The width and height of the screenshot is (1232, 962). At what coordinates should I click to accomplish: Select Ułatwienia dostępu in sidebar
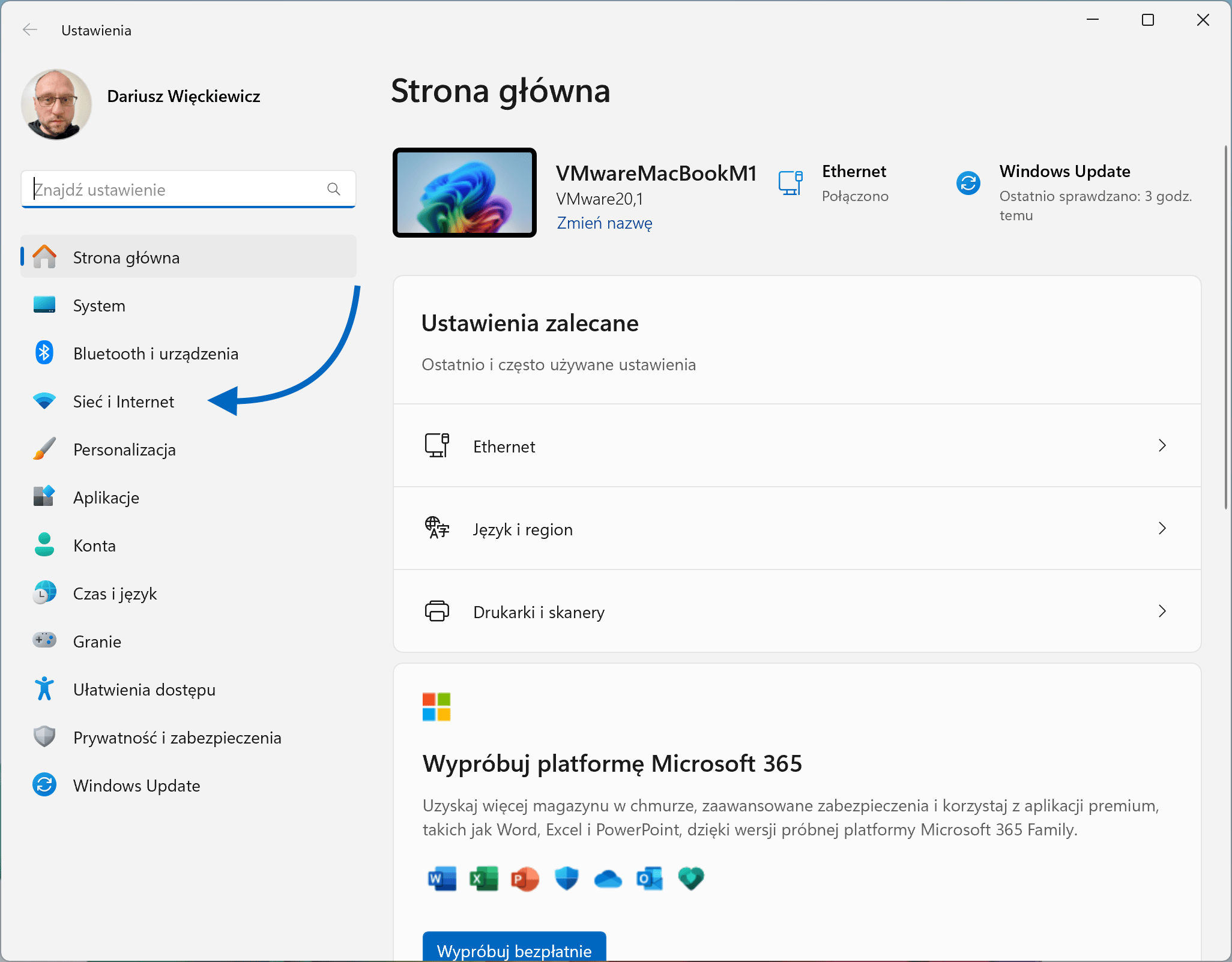(x=189, y=689)
